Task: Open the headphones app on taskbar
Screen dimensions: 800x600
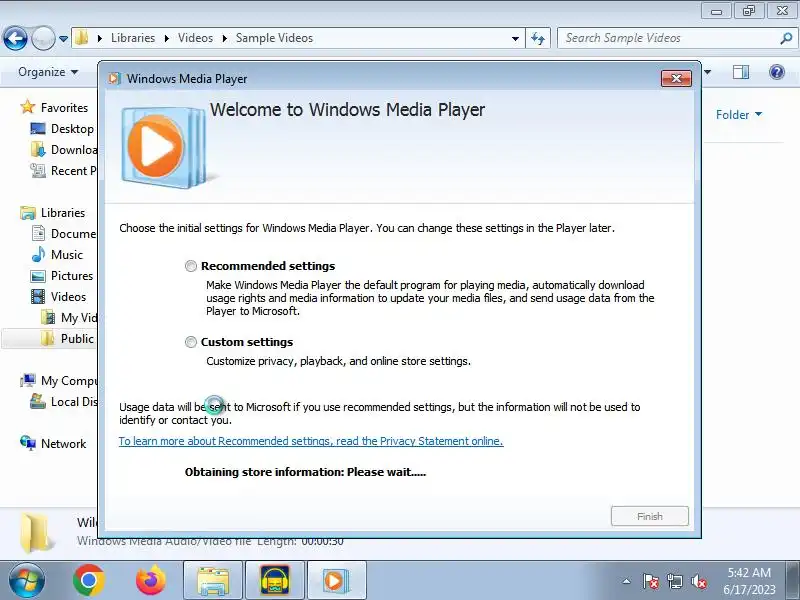Action: pos(275,580)
